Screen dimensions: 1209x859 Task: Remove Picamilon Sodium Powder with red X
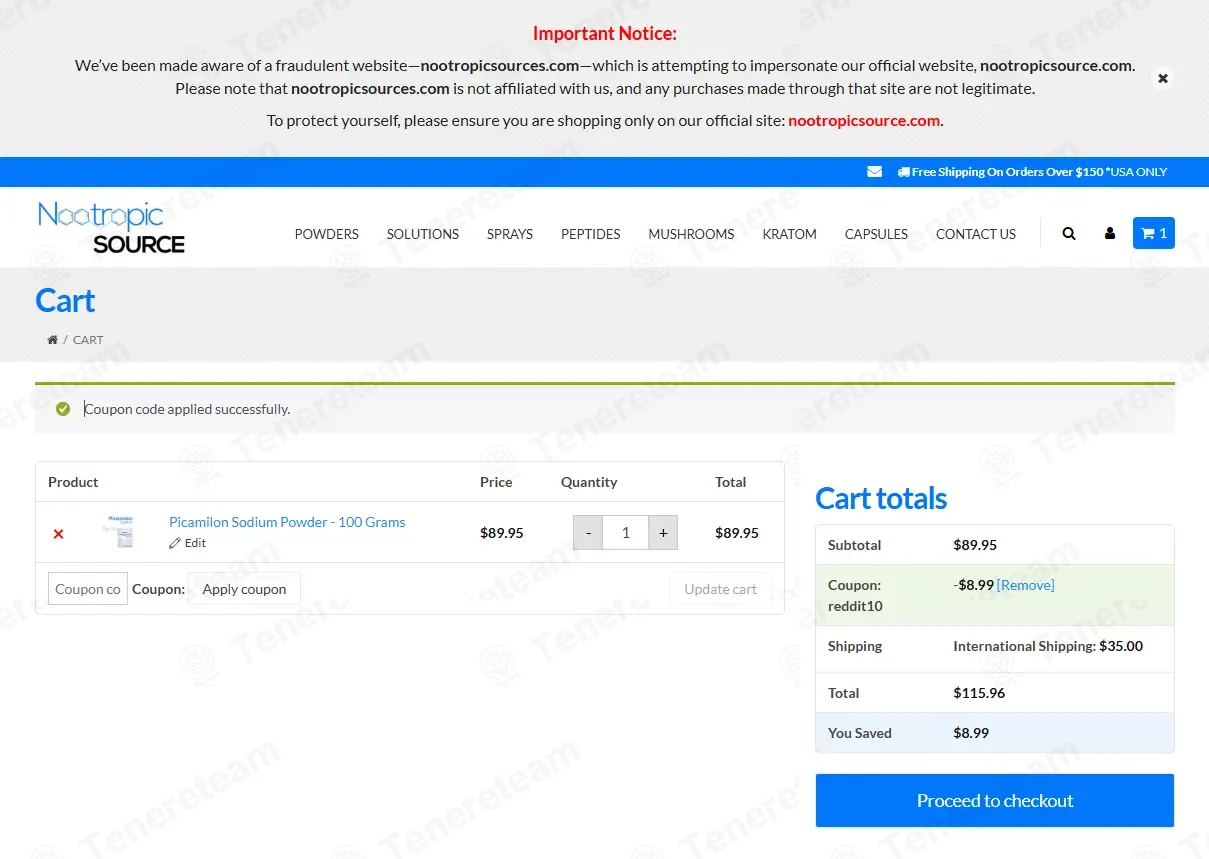point(58,534)
